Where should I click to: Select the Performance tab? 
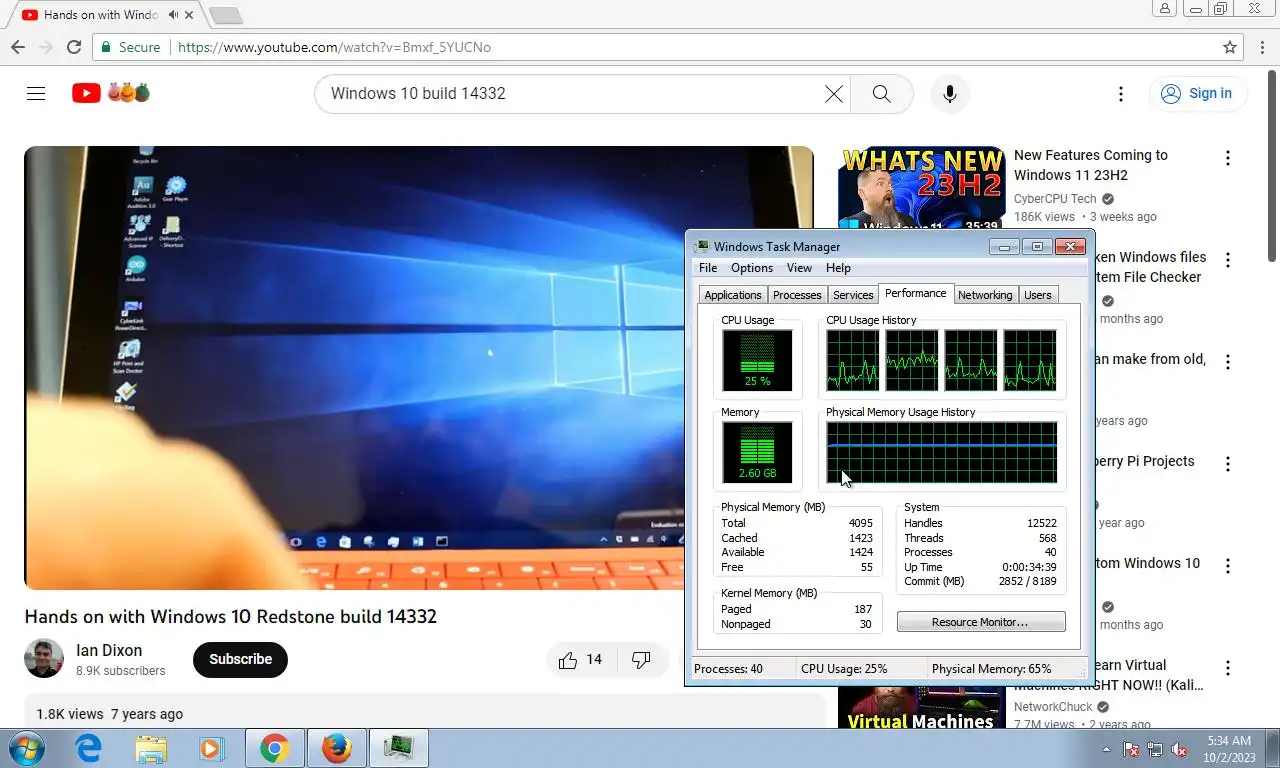(915, 293)
